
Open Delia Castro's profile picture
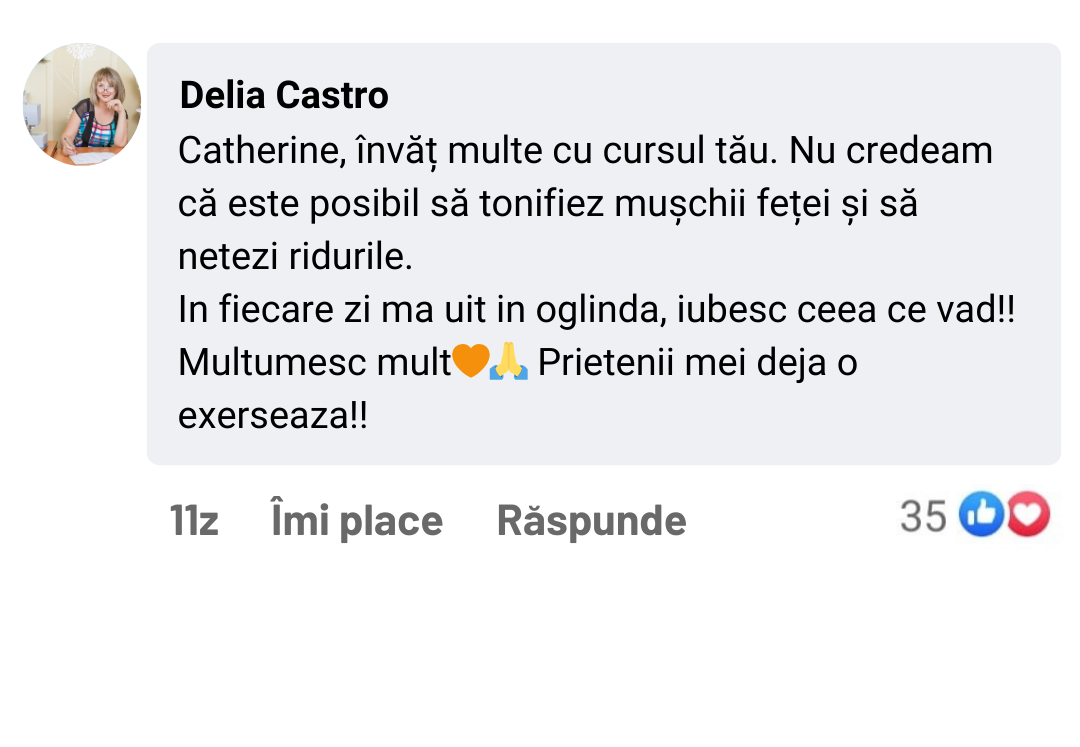82,104
